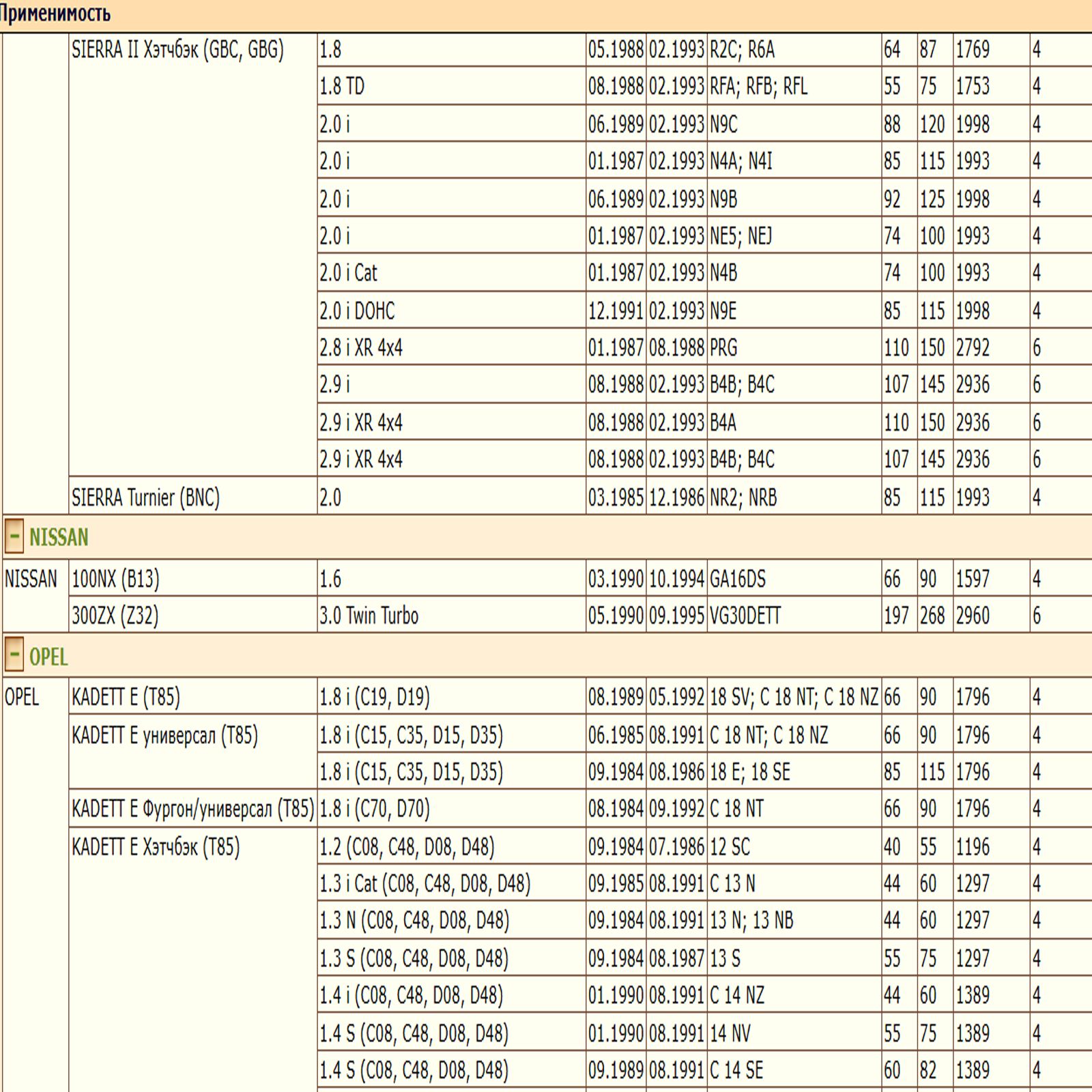The width and height of the screenshot is (1092, 1092).
Task: Select the SIERRA II Хэтчбэк (GBC, GBG) model cell
Action: coord(177,50)
